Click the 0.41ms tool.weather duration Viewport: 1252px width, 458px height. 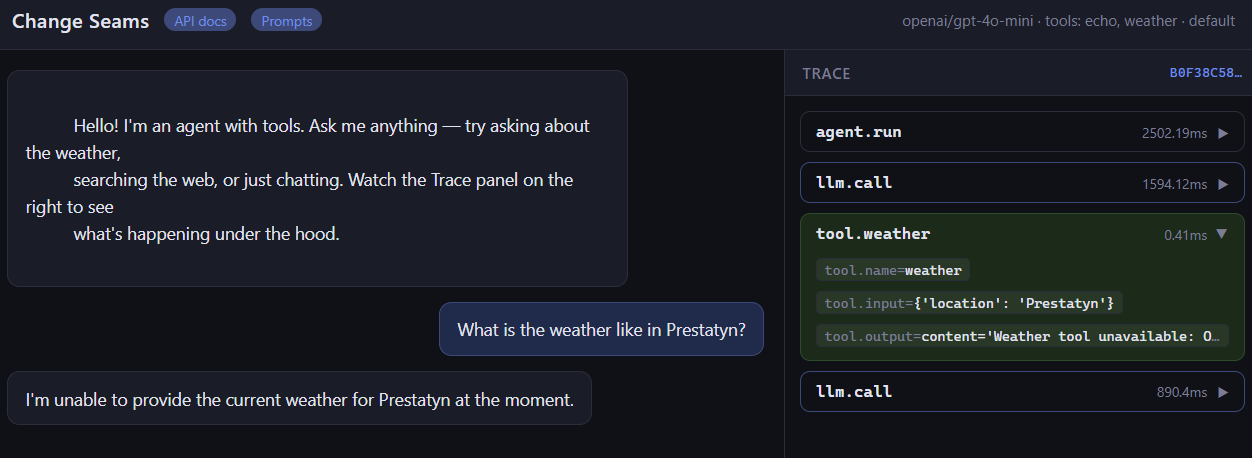1185,235
